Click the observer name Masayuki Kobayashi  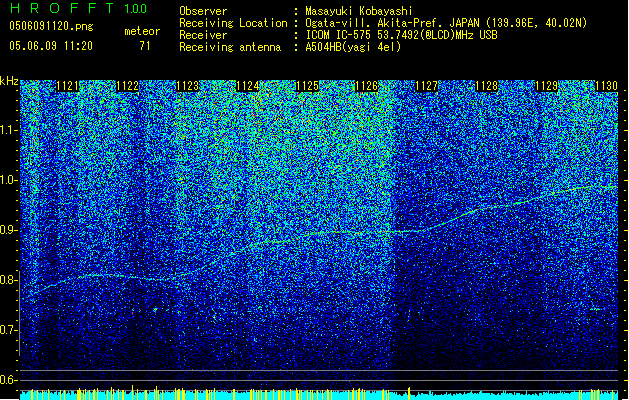coord(359,11)
